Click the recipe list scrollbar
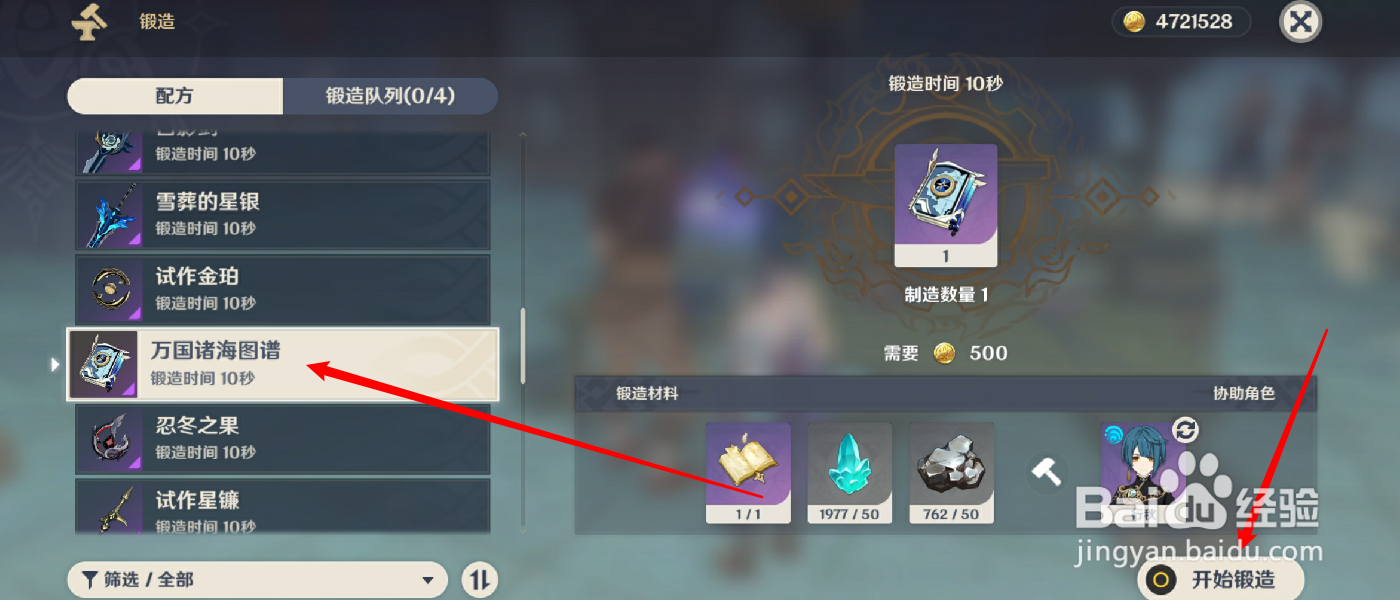This screenshot has height=600, width=1400. pos(522,345)
